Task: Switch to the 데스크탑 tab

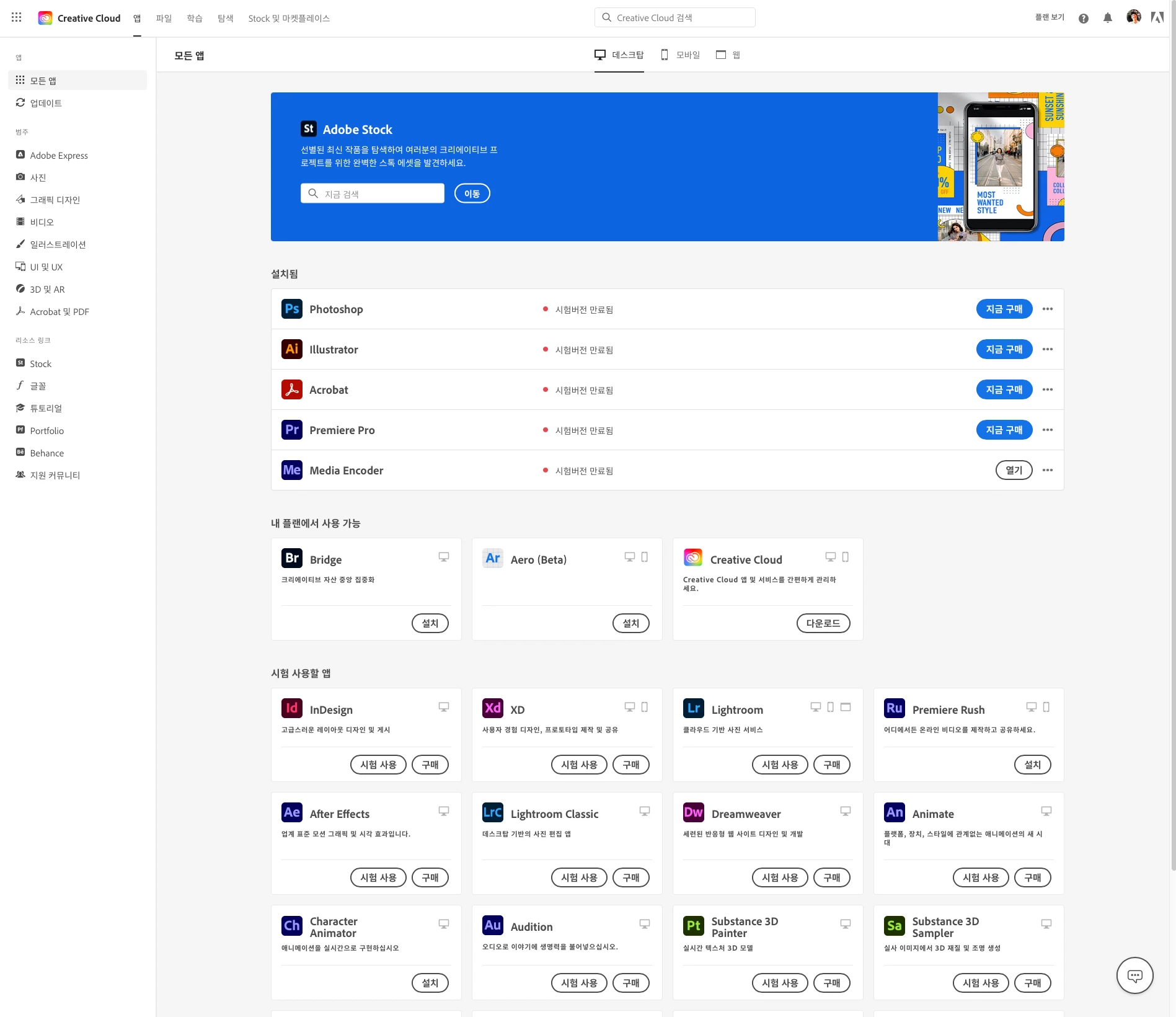Action: [x=619, y=55]
